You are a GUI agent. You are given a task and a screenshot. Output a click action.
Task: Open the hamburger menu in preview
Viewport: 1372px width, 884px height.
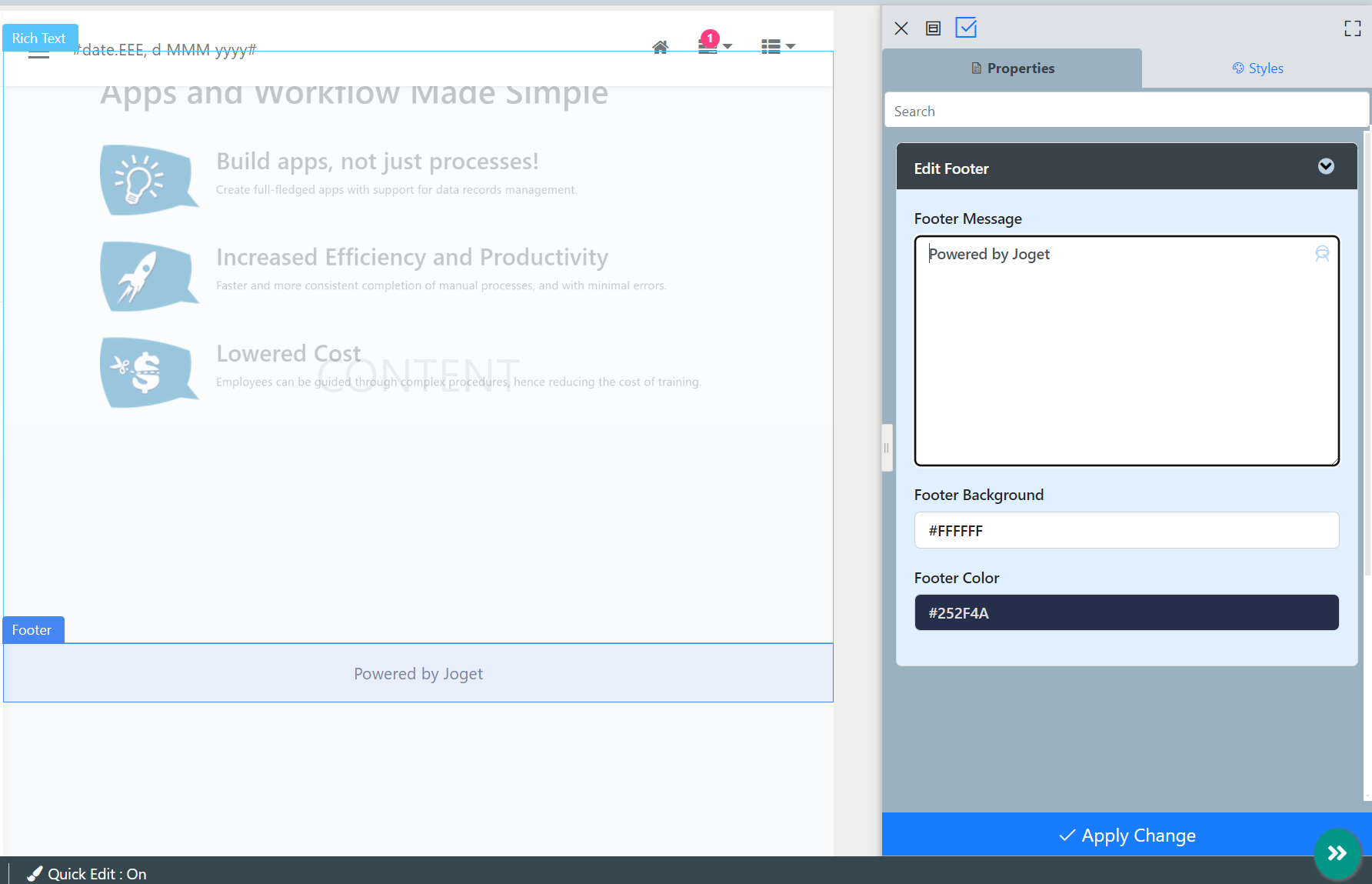(x=38, y=52)
